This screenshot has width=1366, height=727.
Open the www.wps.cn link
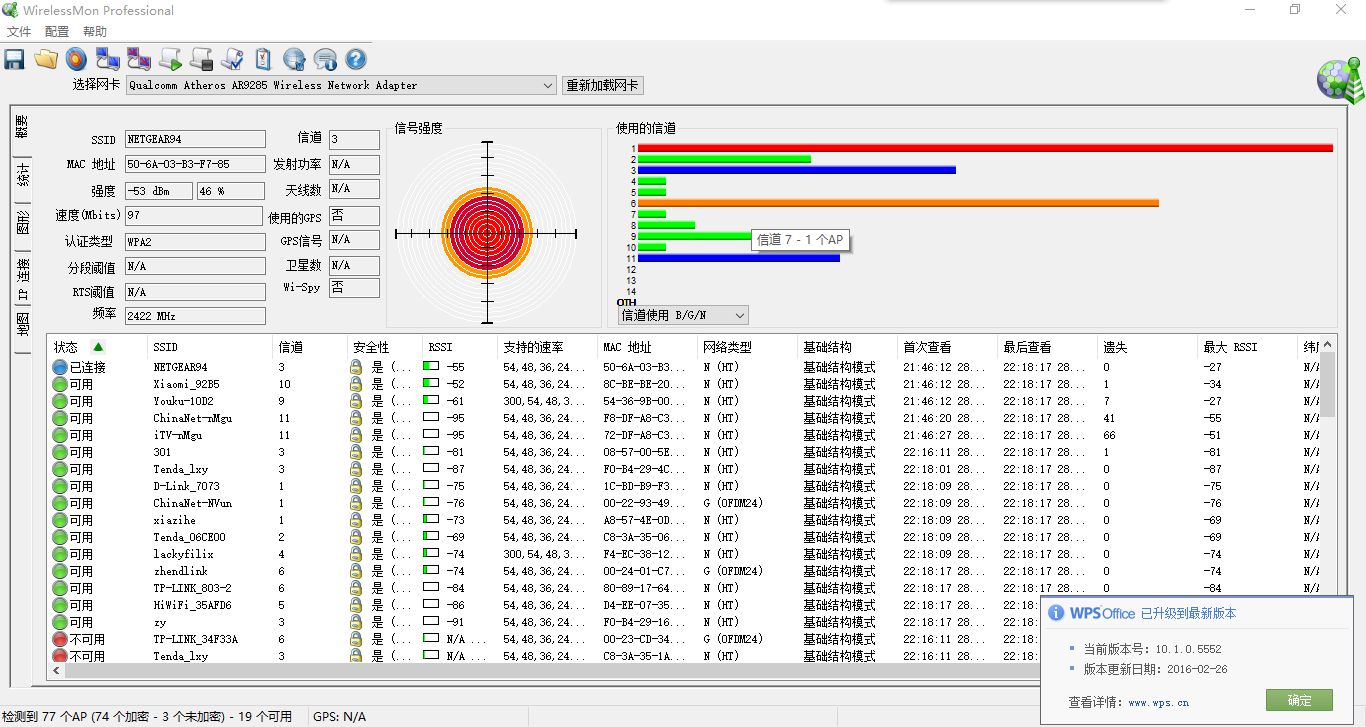tap(1158, 703)
